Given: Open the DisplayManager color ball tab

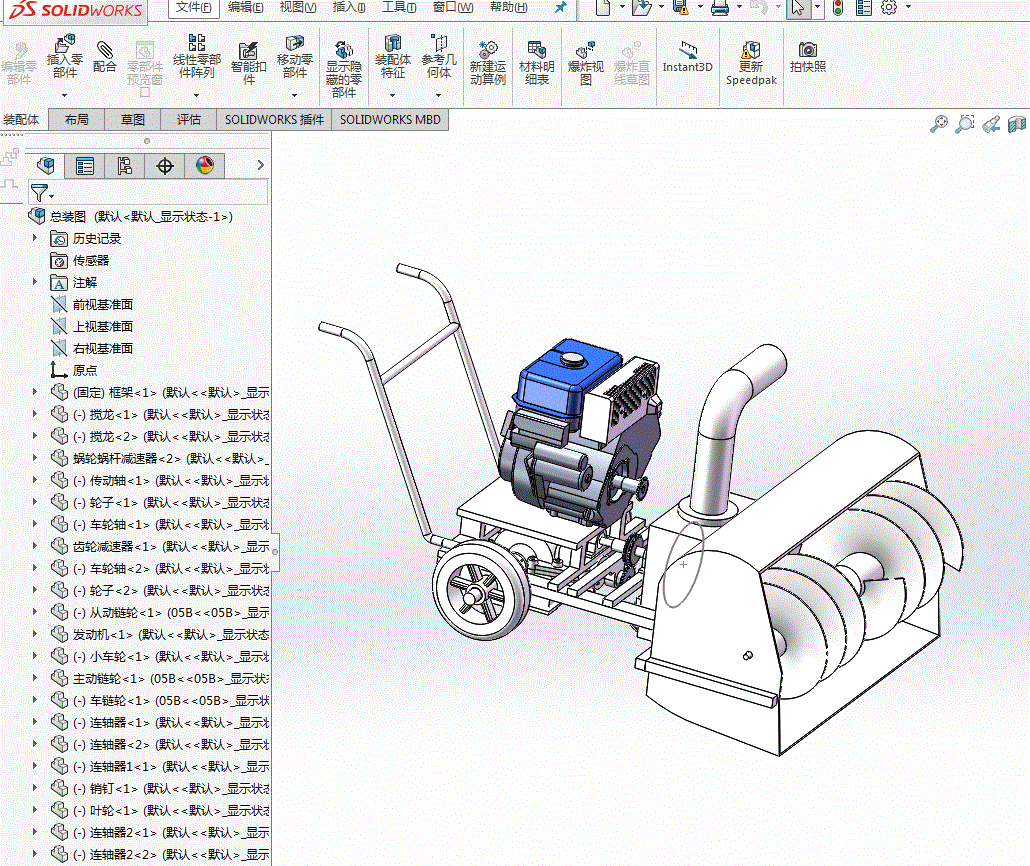Looking at the screenshot, I should pyautogui.click(x=205, y=166).
